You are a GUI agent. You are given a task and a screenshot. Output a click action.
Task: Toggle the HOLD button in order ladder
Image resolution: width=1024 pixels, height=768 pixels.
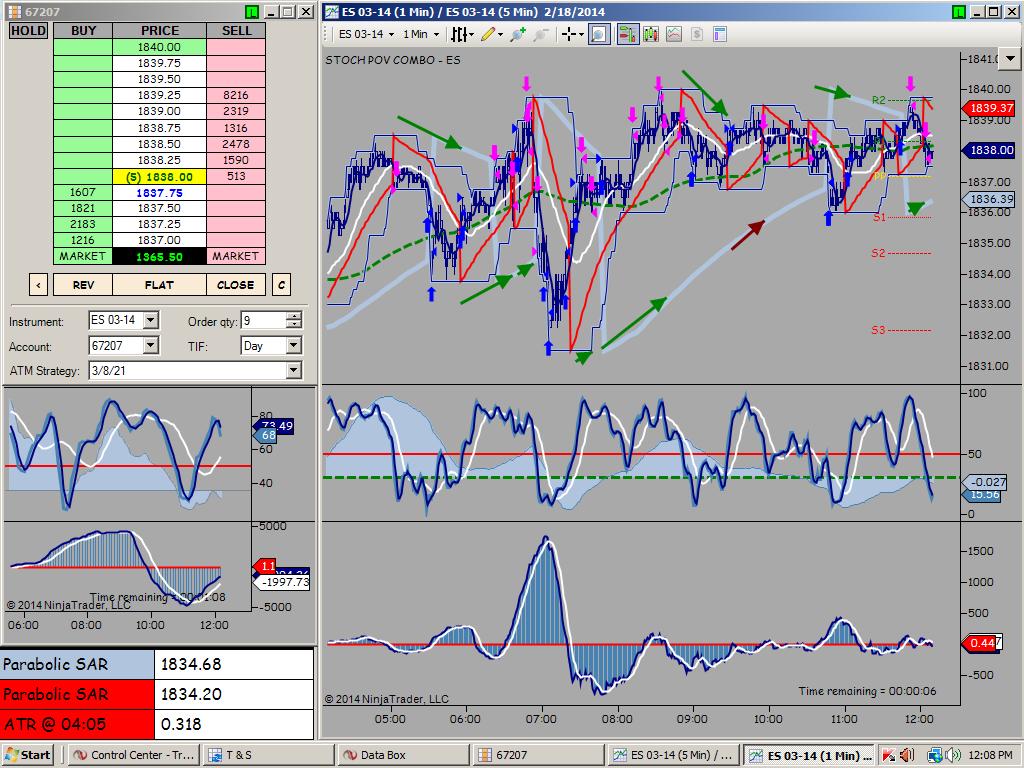click(28, 31)
